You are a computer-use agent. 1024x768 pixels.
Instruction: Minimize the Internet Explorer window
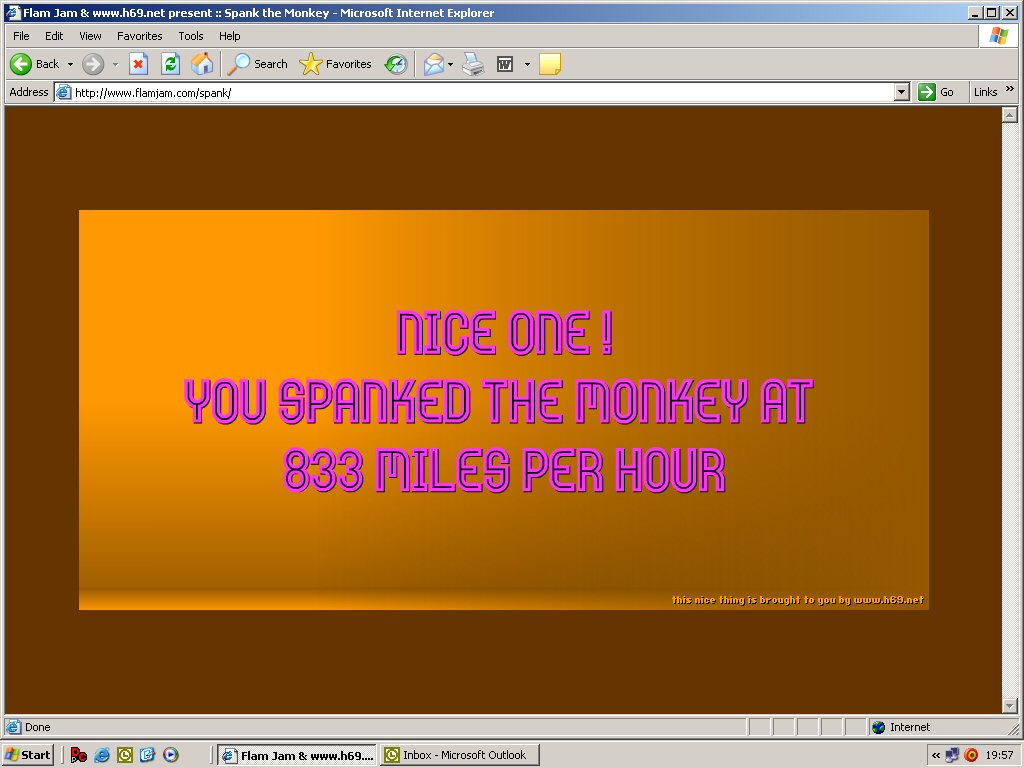tap(976, 12)
